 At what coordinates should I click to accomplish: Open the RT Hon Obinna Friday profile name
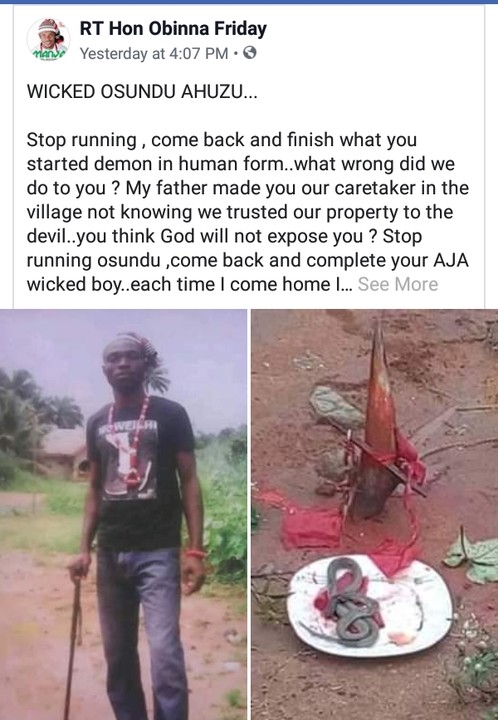(173, 29)
